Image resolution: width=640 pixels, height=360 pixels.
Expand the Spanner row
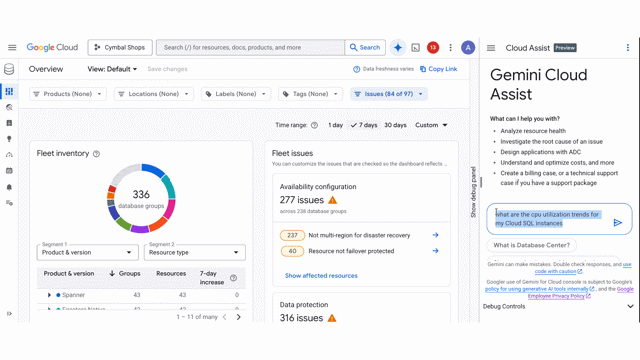tap(49, 295)
